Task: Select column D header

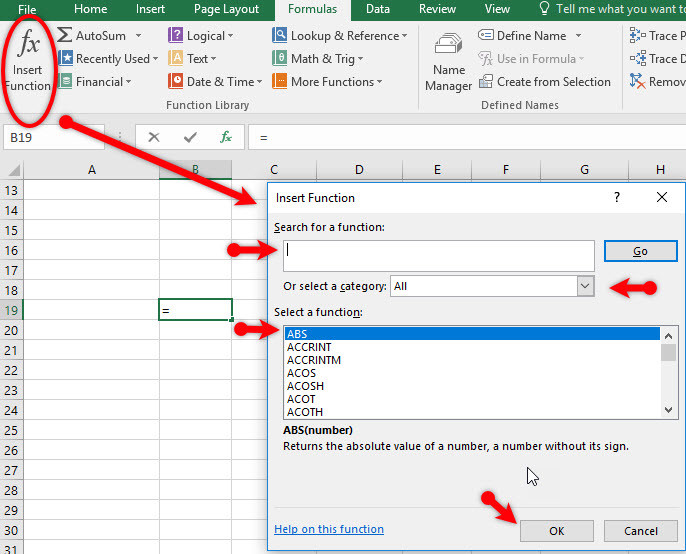Action: point(359,170)
